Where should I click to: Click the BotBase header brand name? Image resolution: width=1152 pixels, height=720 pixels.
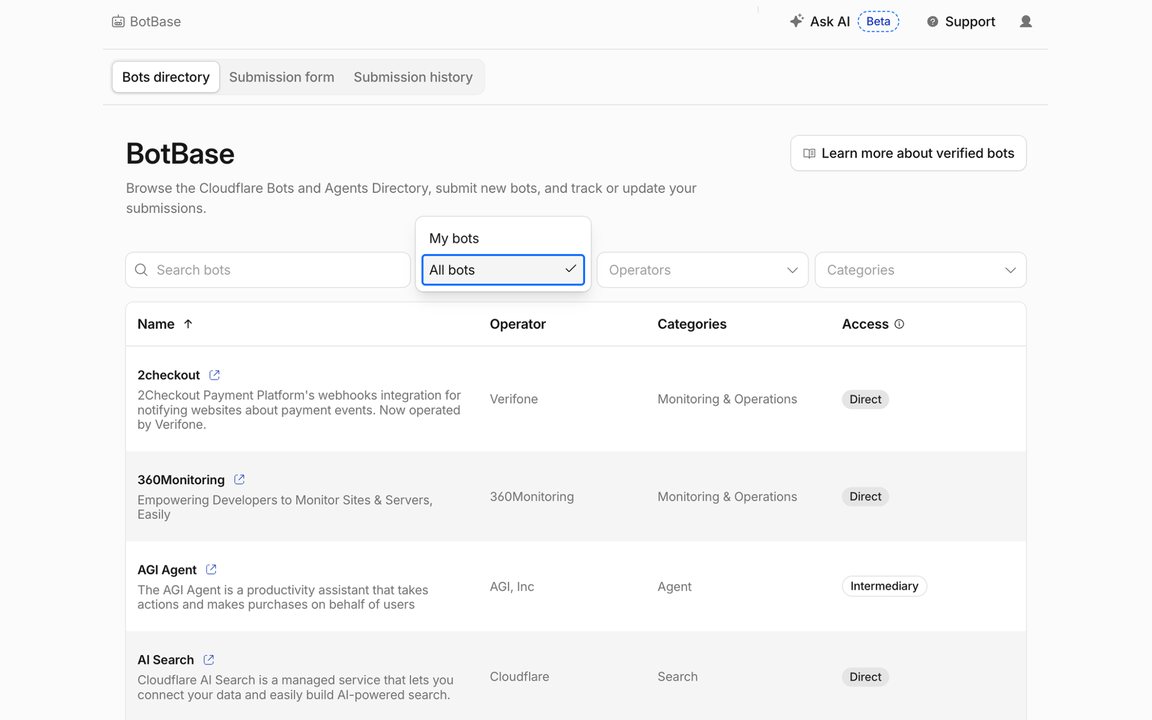155,22
